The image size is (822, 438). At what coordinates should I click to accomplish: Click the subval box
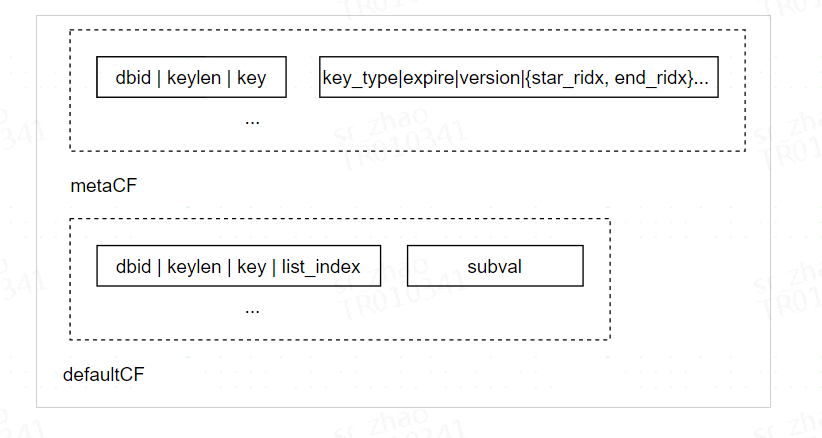tap(495, 266)
